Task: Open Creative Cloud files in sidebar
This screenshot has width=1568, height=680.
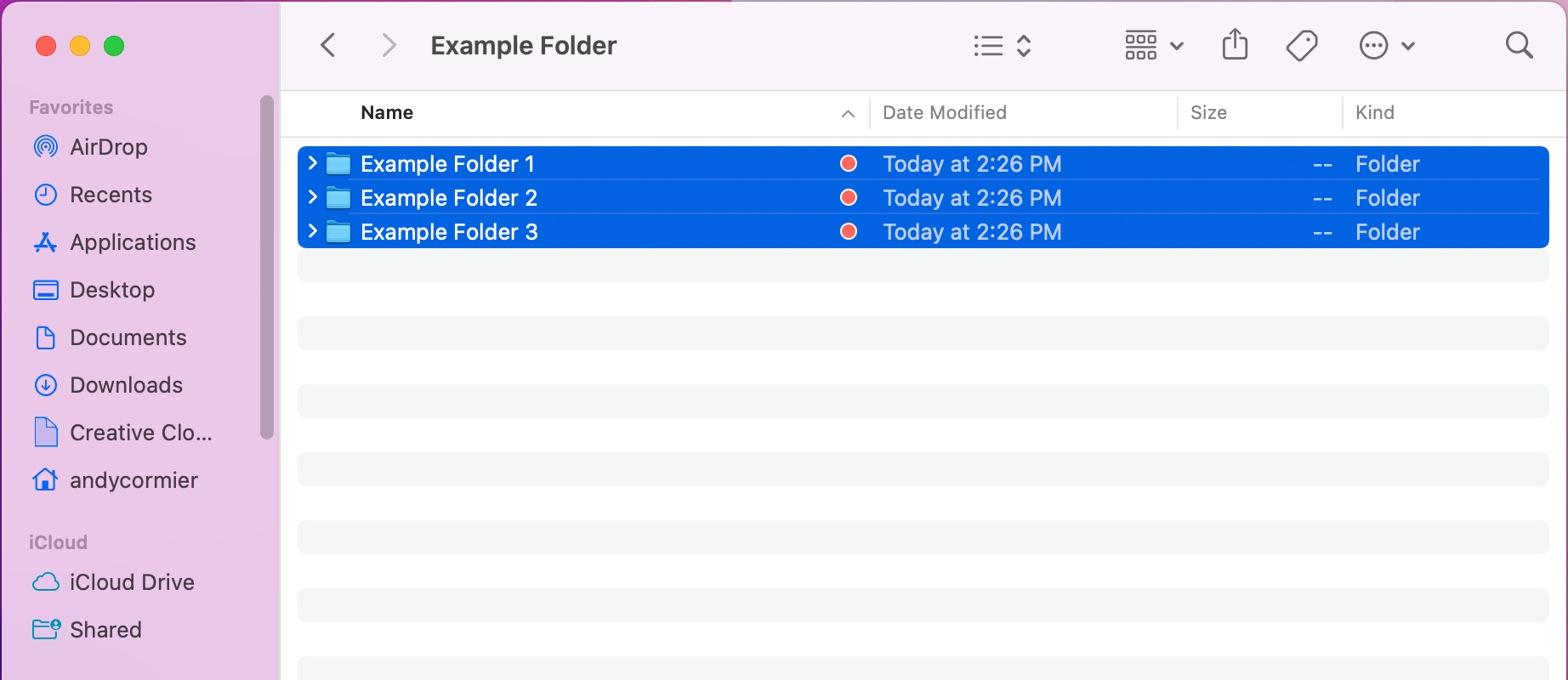Action: pos(141,433)
